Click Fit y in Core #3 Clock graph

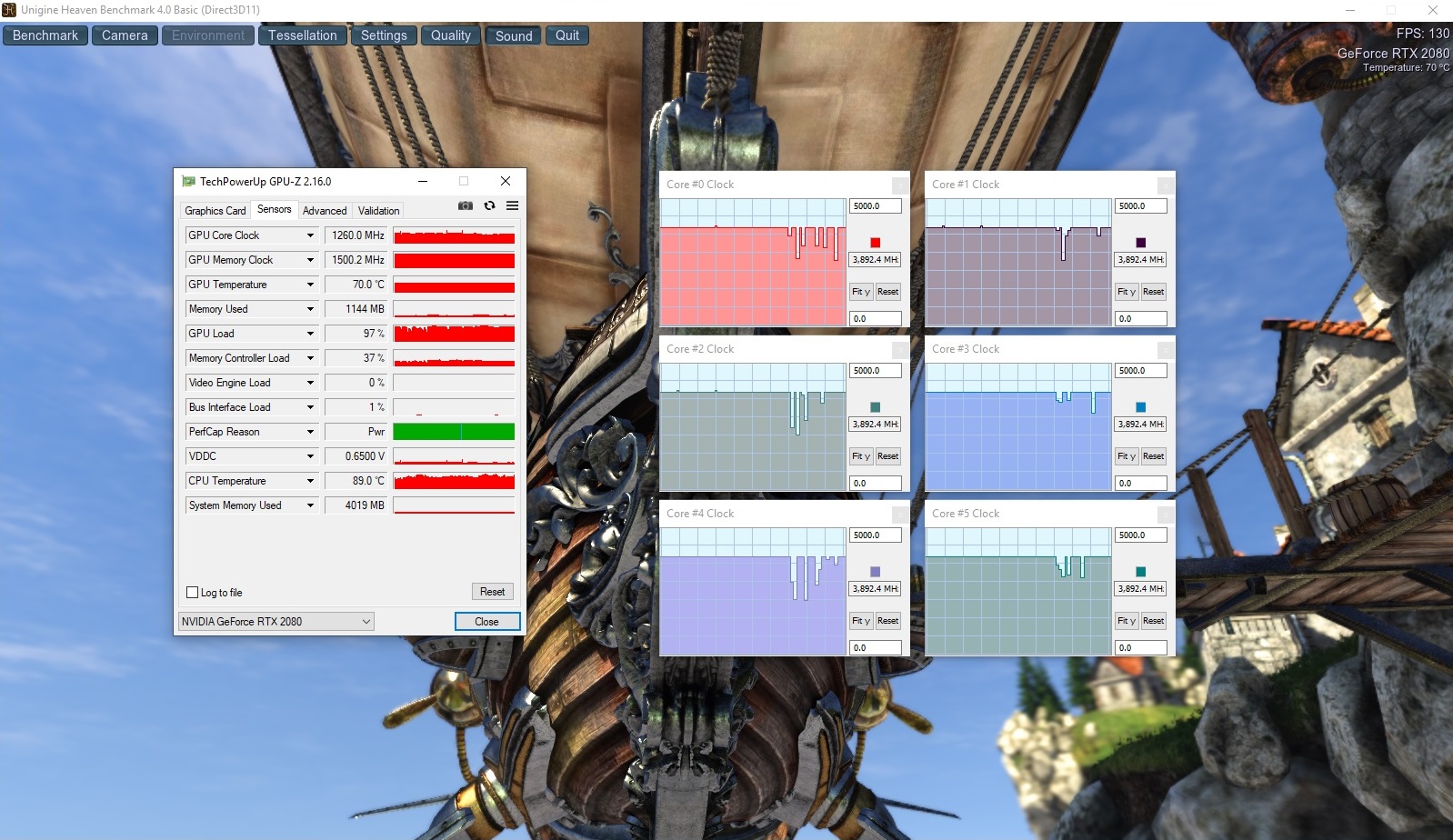(1127, 456)
